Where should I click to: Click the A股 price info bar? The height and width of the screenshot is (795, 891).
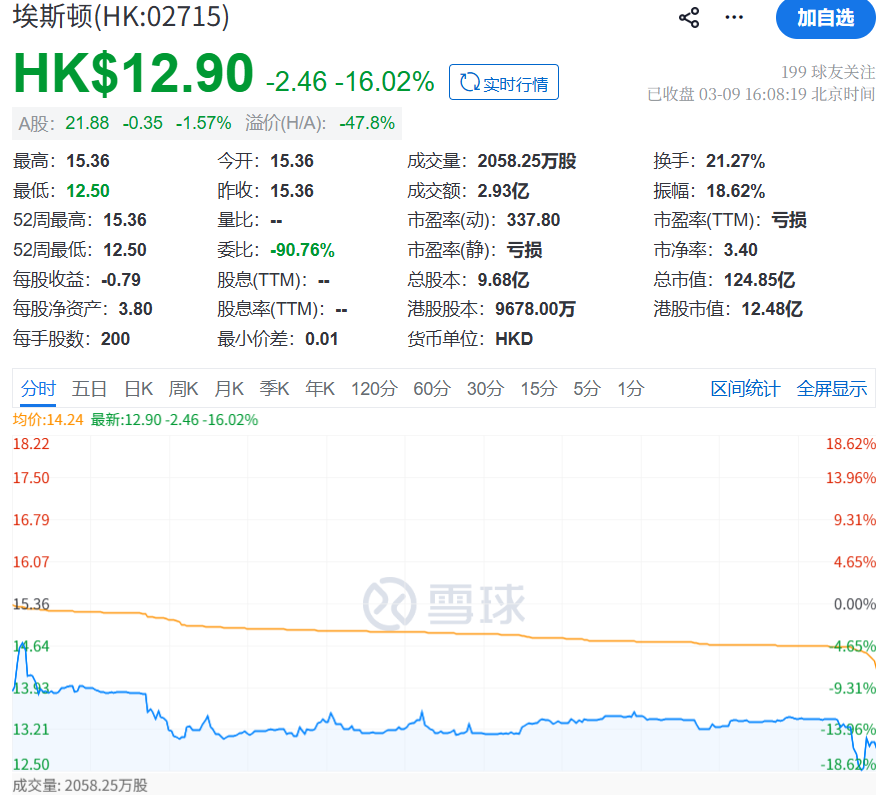click(206, 123)
